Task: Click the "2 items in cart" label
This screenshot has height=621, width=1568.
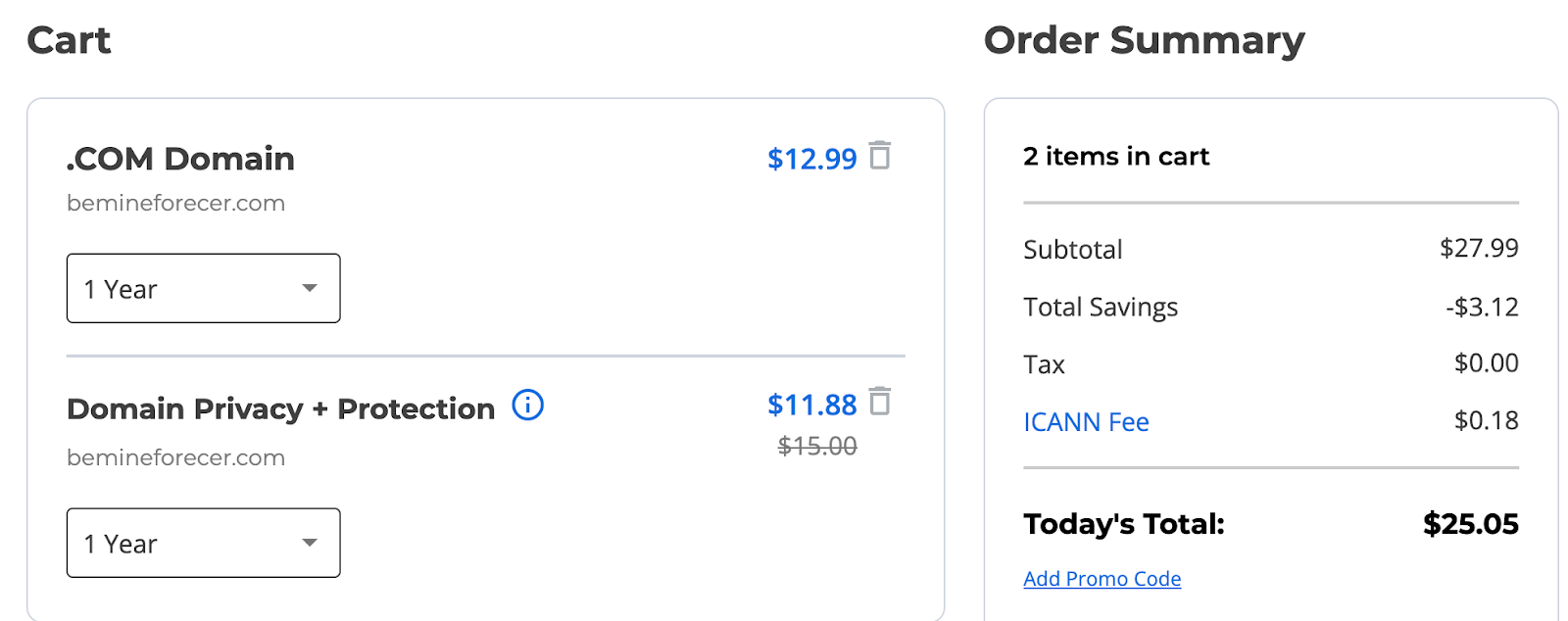Action: pyautogui.click(x=1116, y=157)
